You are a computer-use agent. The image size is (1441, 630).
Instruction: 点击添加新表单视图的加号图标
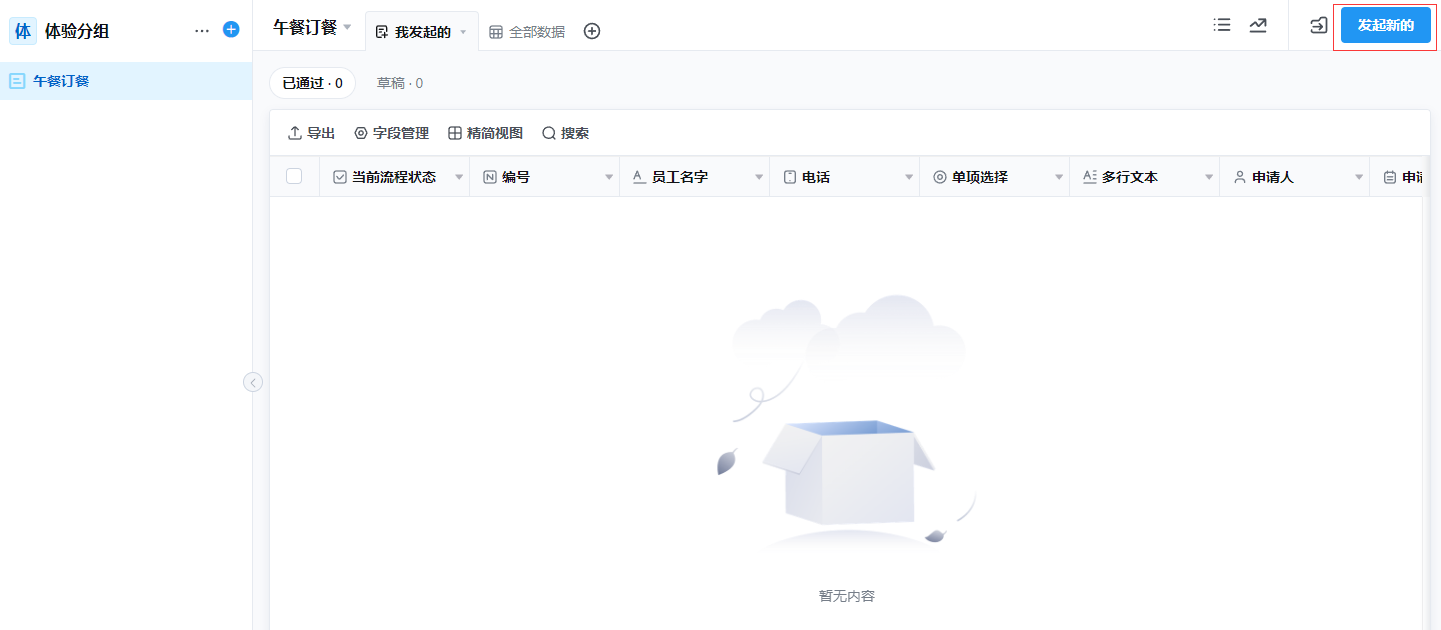coord(591,31)
